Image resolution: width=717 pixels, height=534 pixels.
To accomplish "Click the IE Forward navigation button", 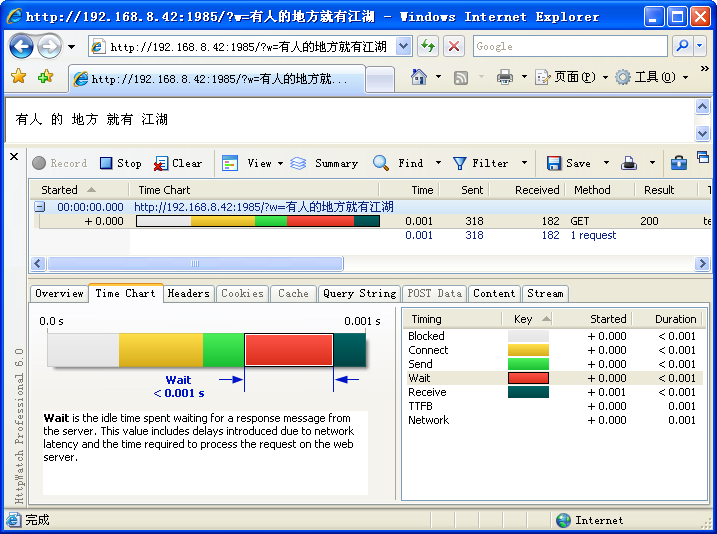I will [49, 46].
